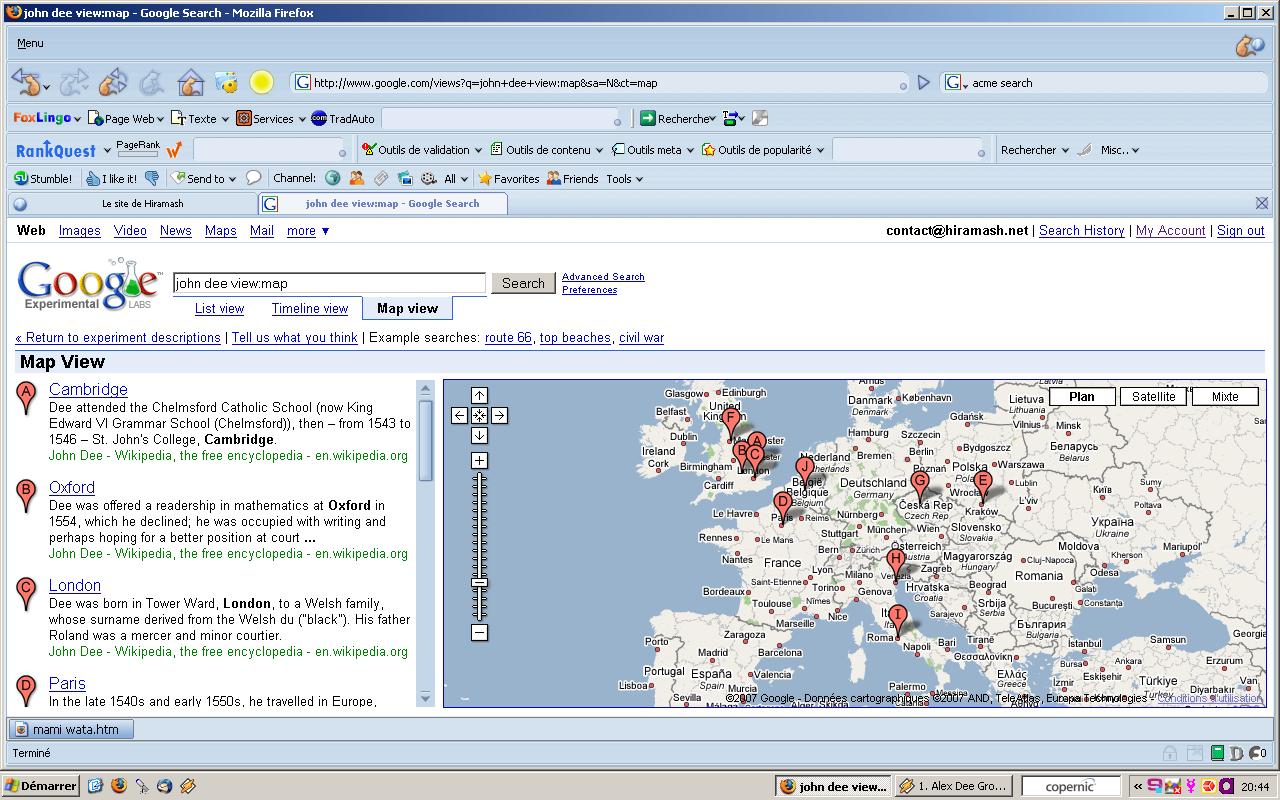The image size is (1280, 800).
Task: Click the RankQuest W orange icon
Action: coord(174,150)
